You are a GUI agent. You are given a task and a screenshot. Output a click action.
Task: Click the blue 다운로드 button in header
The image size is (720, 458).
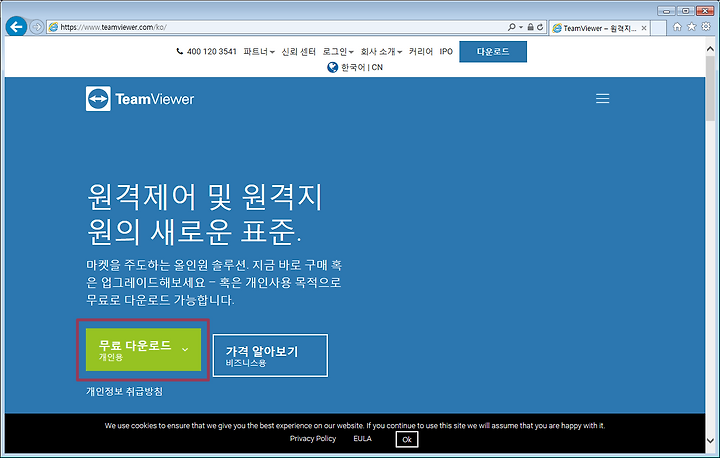(x=493, y=51)
